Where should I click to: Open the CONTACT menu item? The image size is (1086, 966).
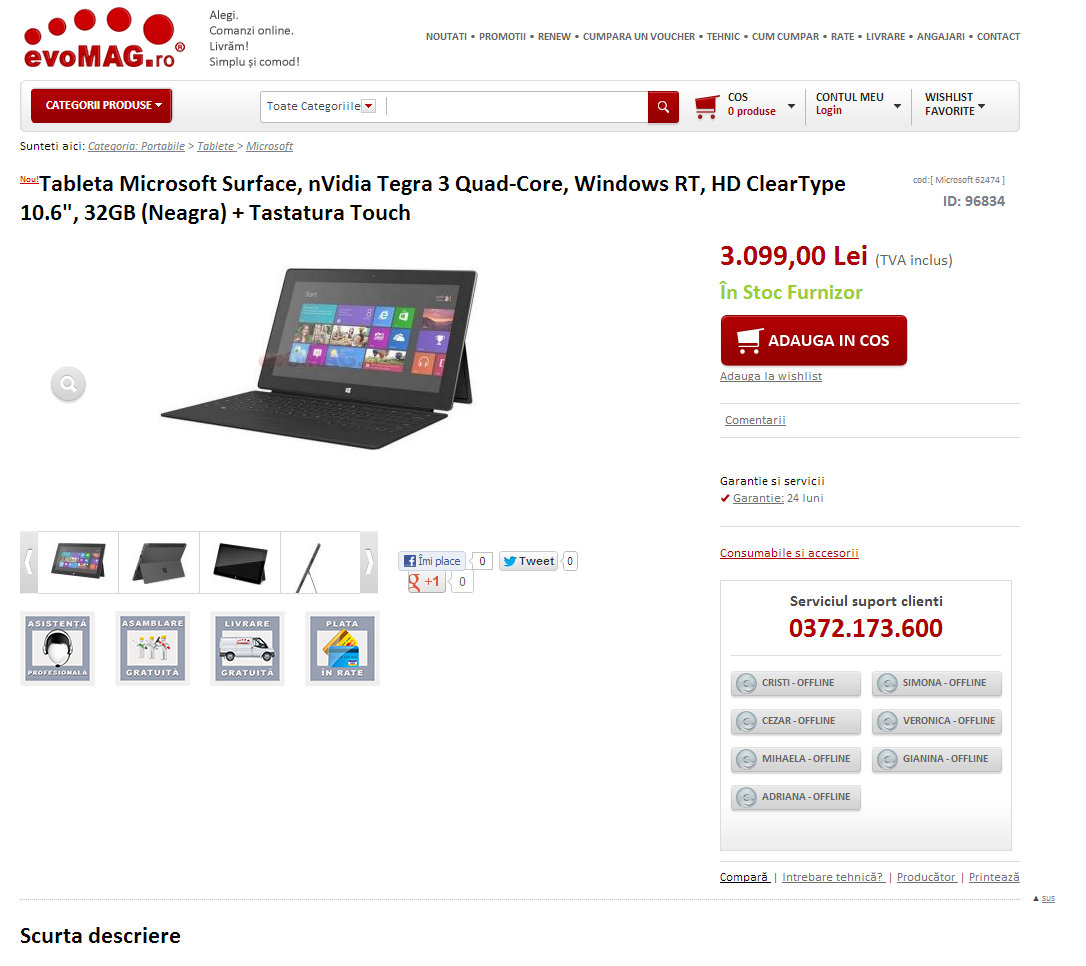click(x=998, y=37)
